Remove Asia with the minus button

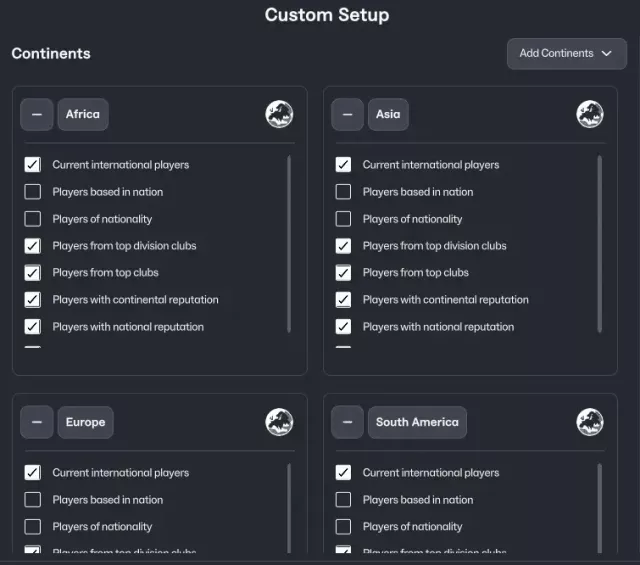[x=347, y=114]
